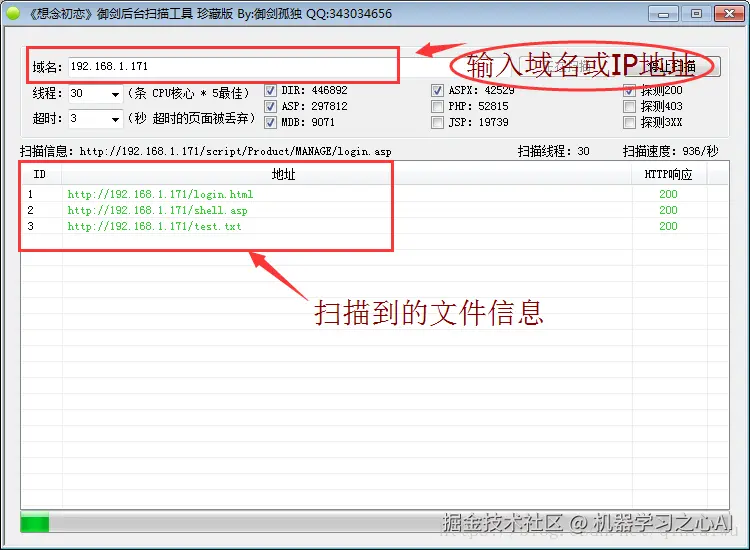Select the login.html result row
The image size is (750, 550).
375,194
